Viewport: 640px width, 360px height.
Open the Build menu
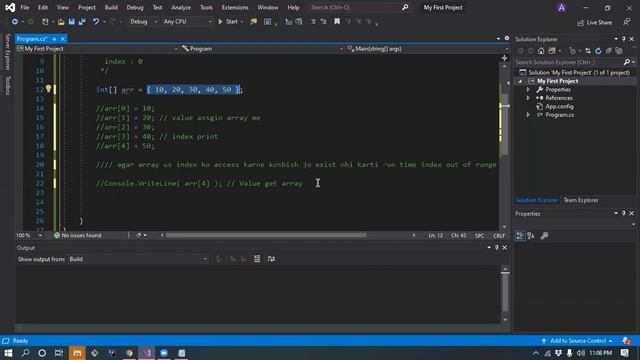(111, 8)
